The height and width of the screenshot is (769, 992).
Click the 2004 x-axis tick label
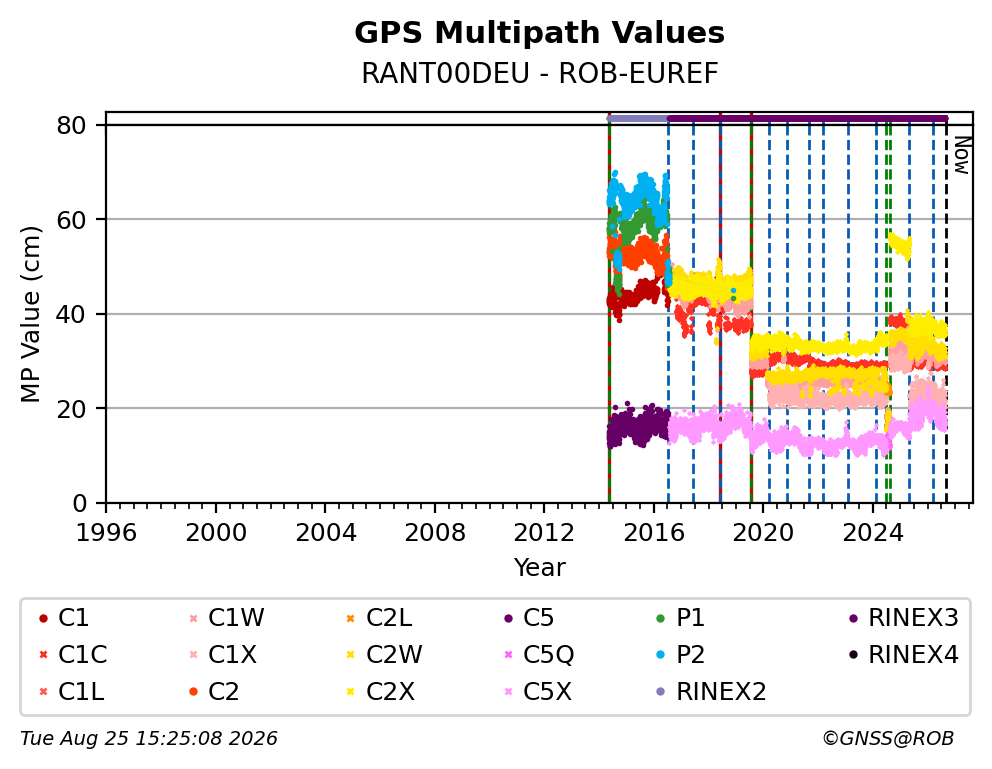[x=325, y=533]
